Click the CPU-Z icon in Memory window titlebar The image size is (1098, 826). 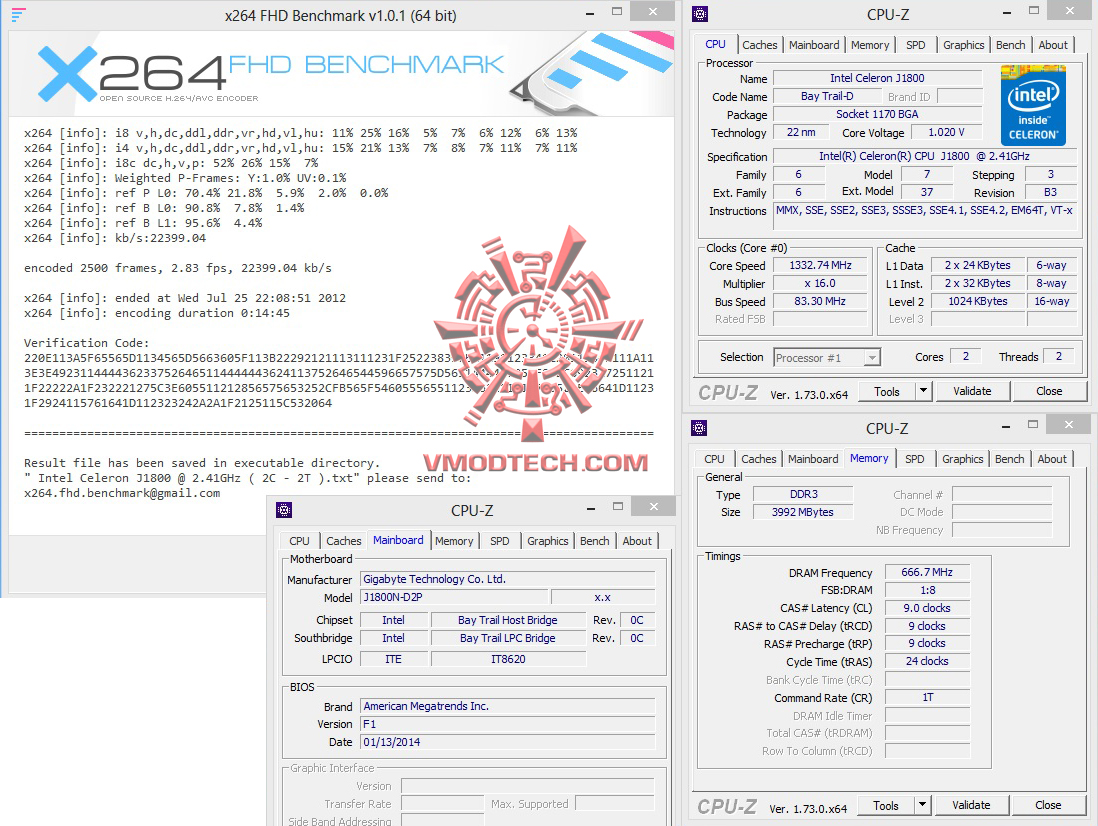(698, 428)
